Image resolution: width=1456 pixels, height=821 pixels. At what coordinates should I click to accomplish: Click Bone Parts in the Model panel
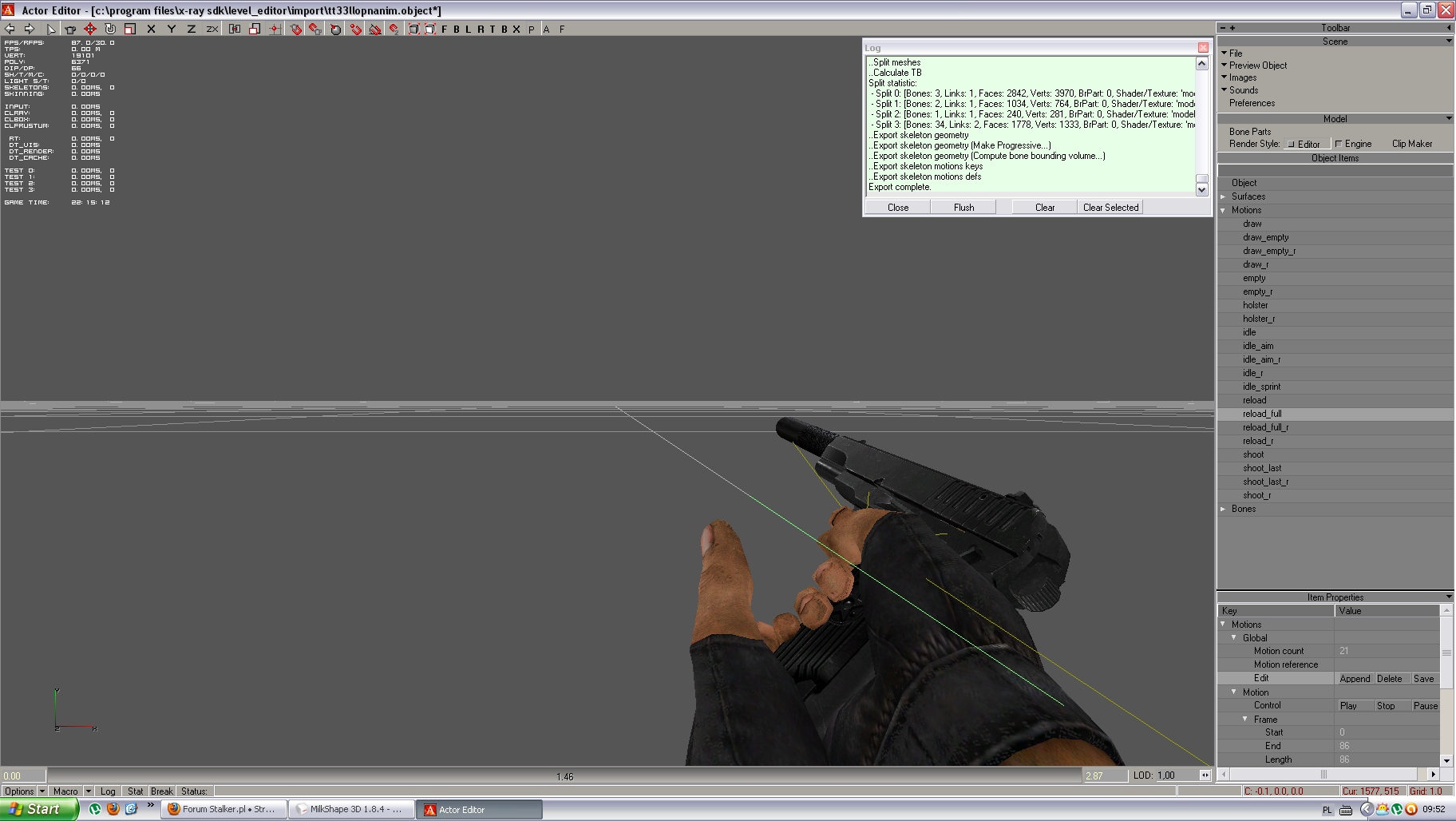[x=1250, y=132]
